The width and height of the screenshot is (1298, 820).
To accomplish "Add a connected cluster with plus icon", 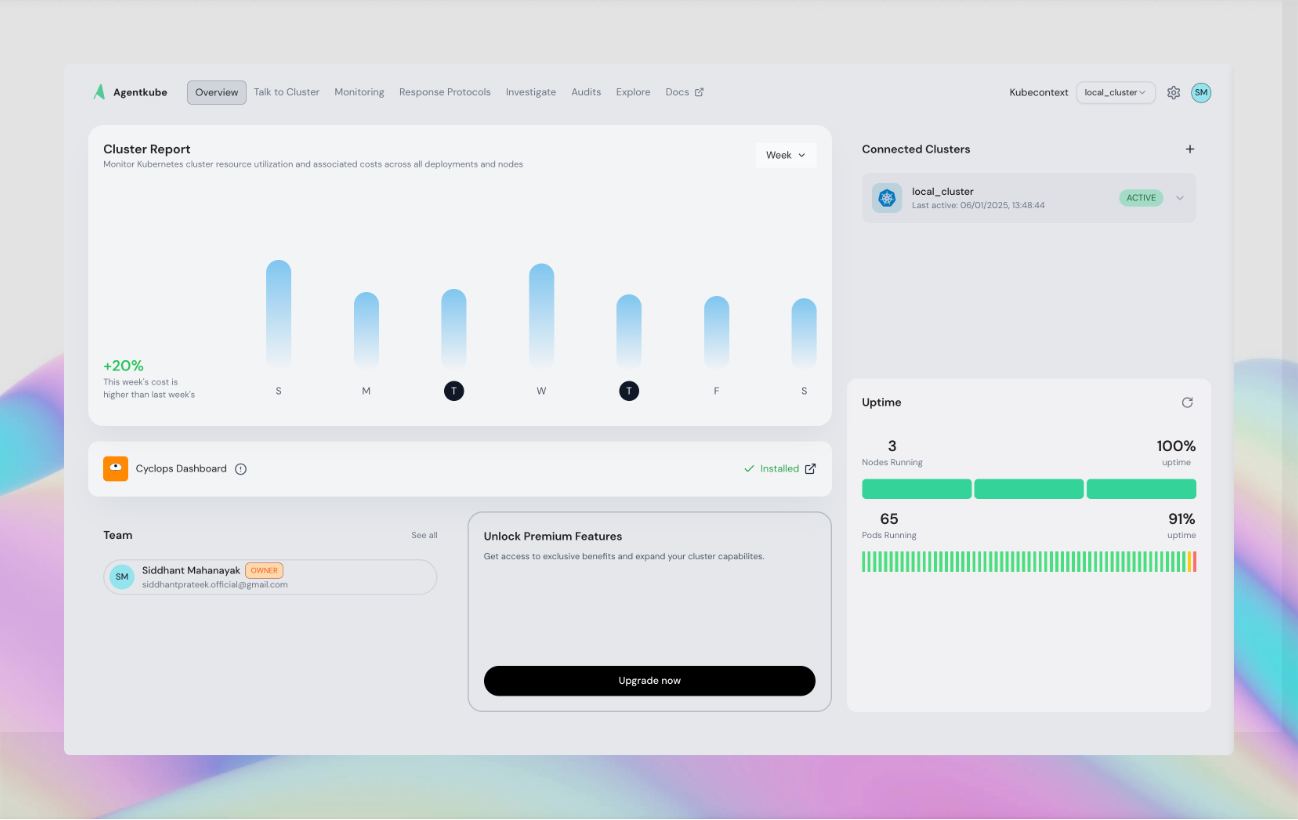I will click(x=1190, y=149).
